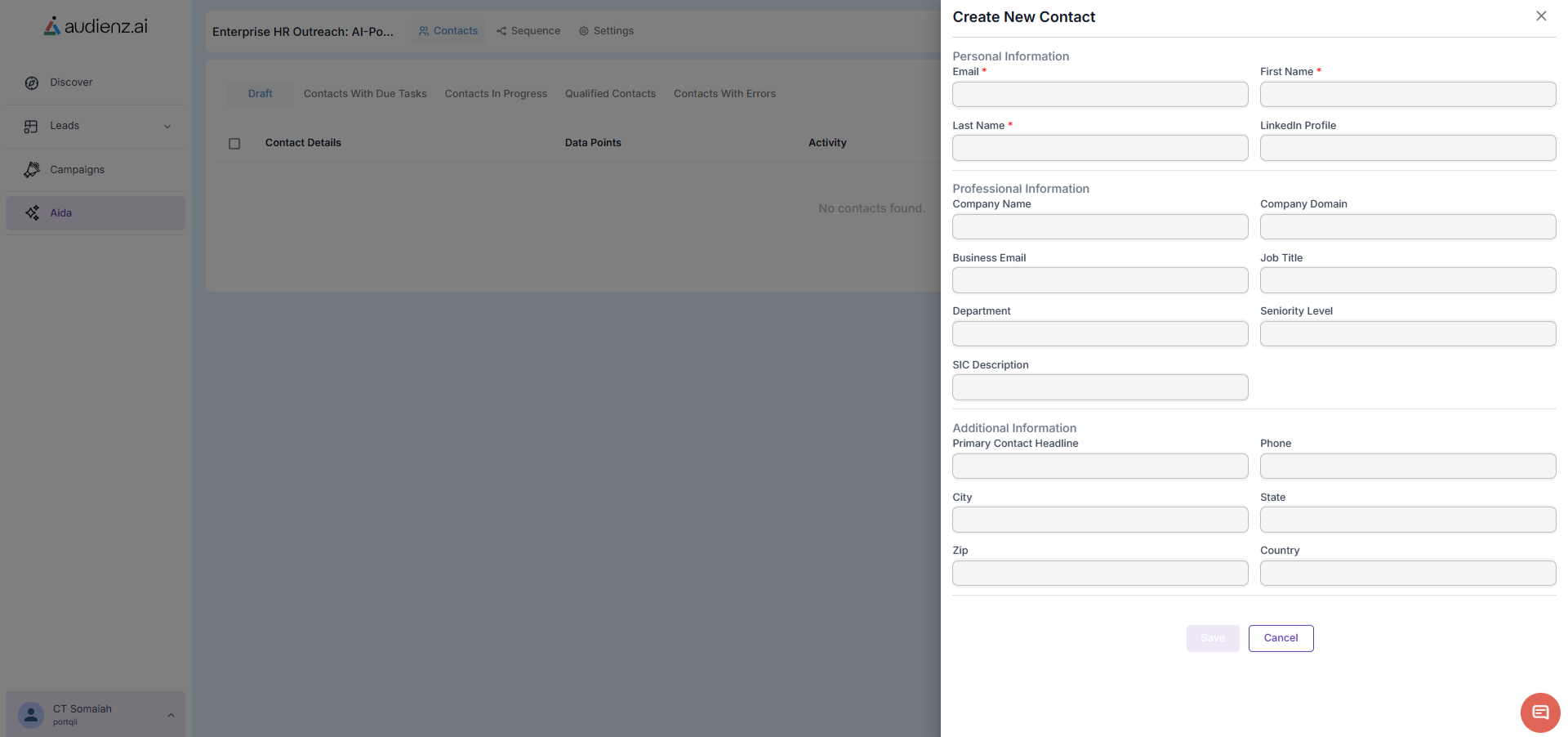Focus the SIC Description field
The image size is (1568, 737).
coord(1100,387)
